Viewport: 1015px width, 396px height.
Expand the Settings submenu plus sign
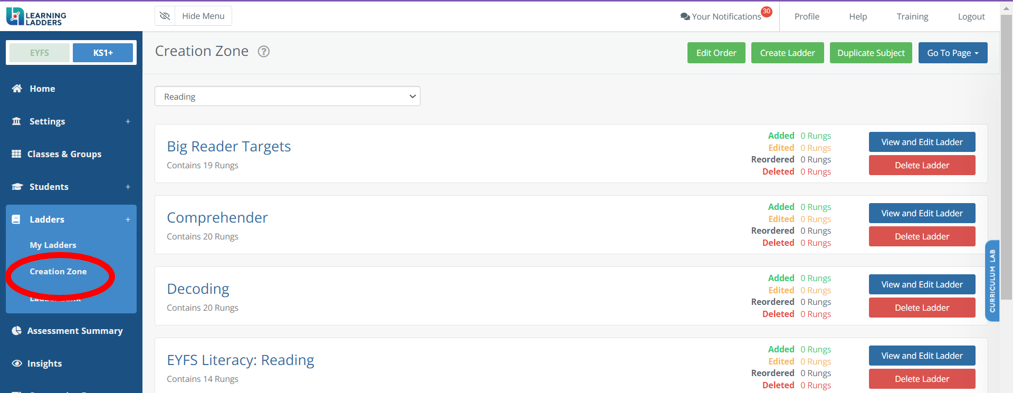point(128,122)
